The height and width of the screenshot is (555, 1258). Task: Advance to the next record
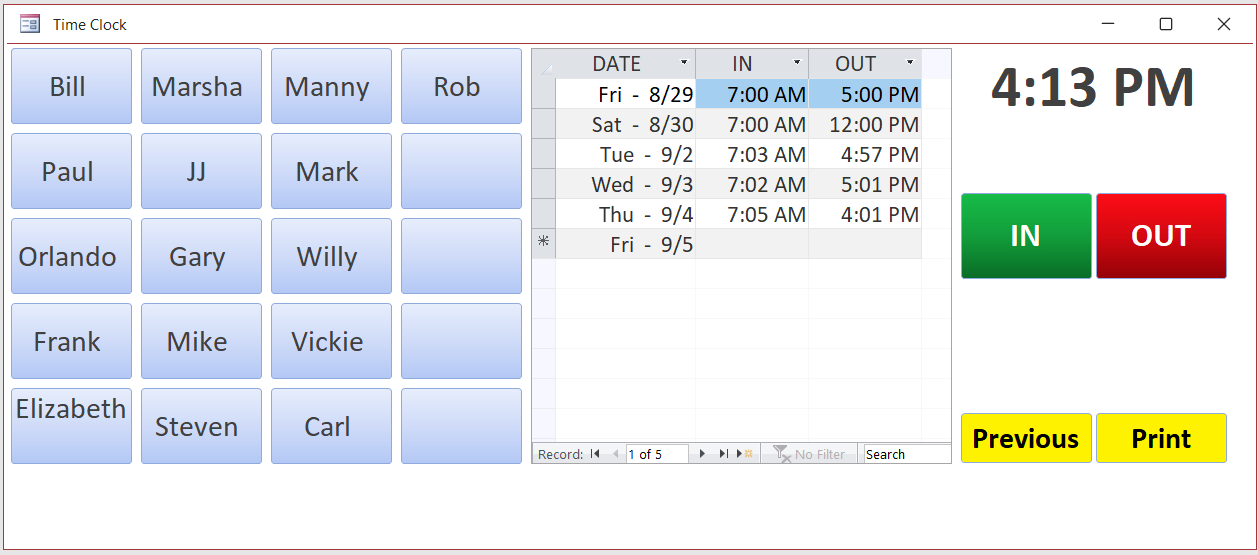click(702, 454)
